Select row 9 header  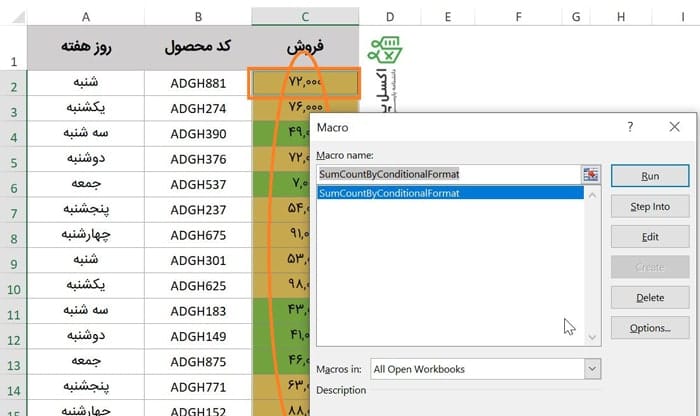pos(13,261)
